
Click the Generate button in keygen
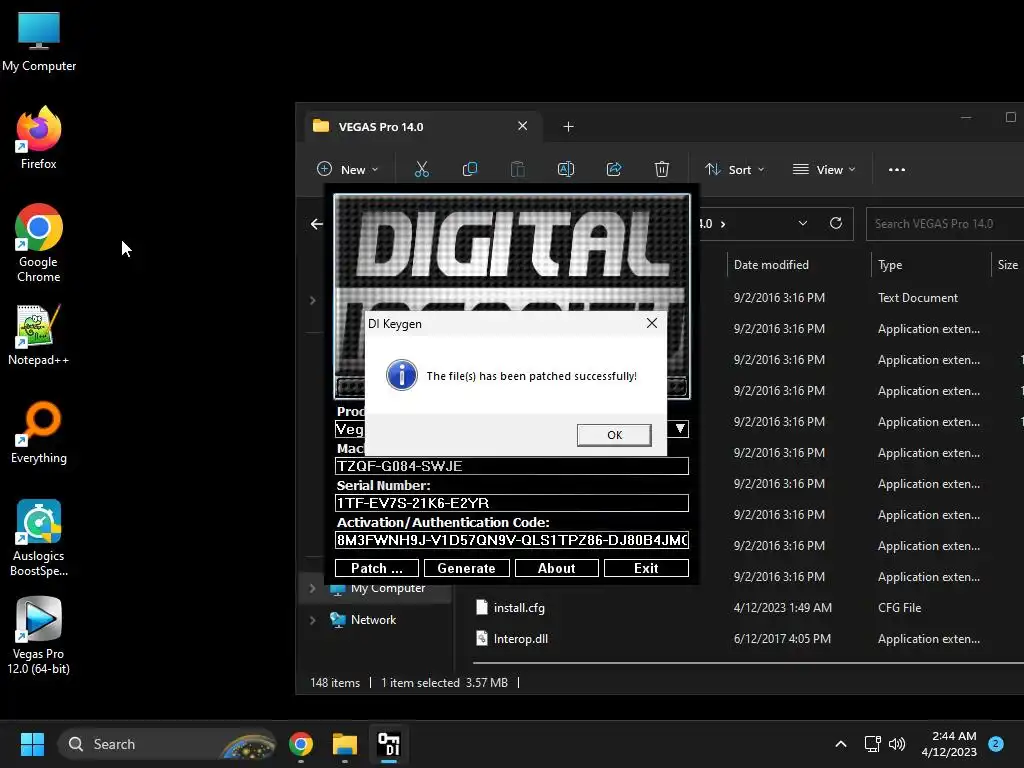click(x=466, y=568)
